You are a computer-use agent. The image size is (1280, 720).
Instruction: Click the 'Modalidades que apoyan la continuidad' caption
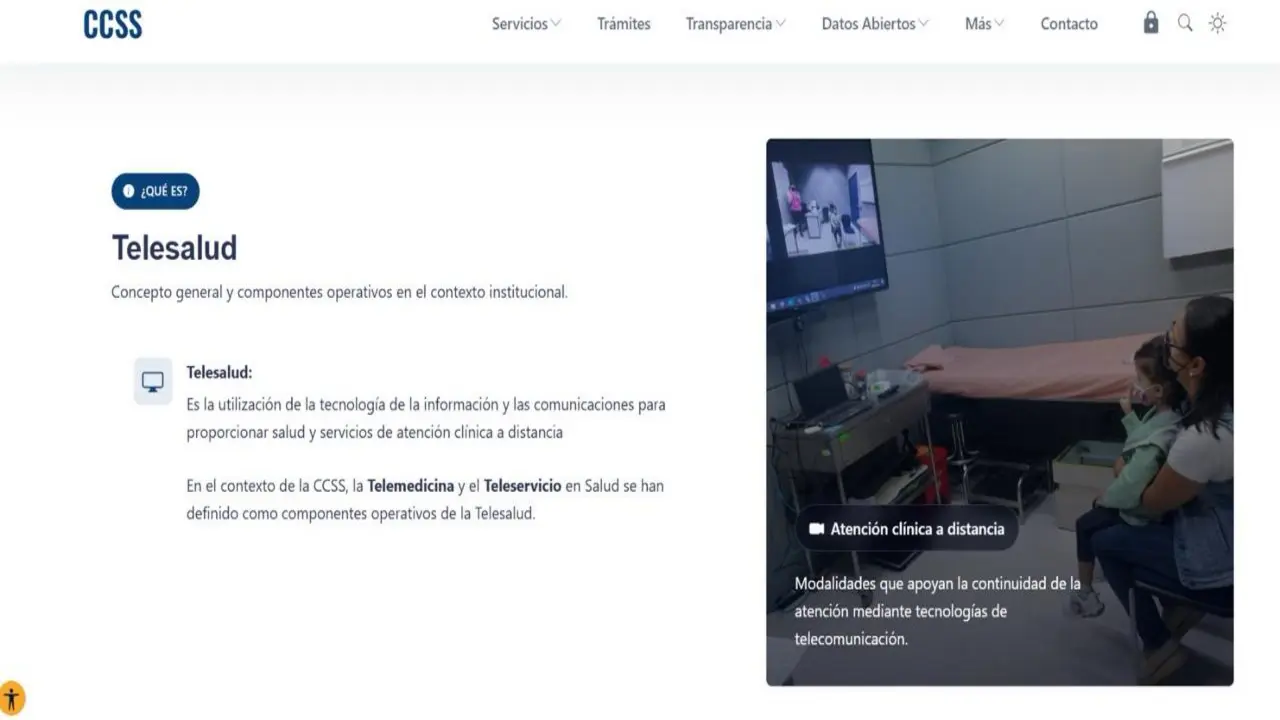coord(938,611)
